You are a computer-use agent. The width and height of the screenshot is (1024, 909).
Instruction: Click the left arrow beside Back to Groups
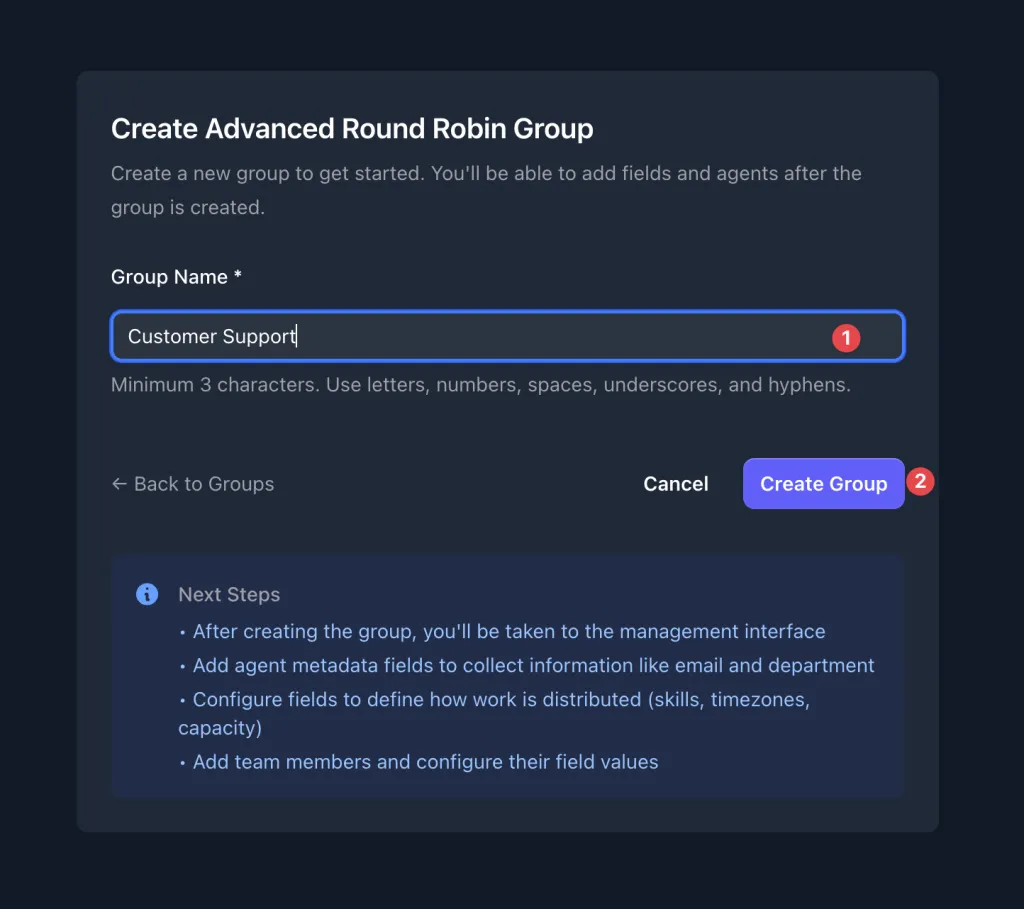coord(119,484)
